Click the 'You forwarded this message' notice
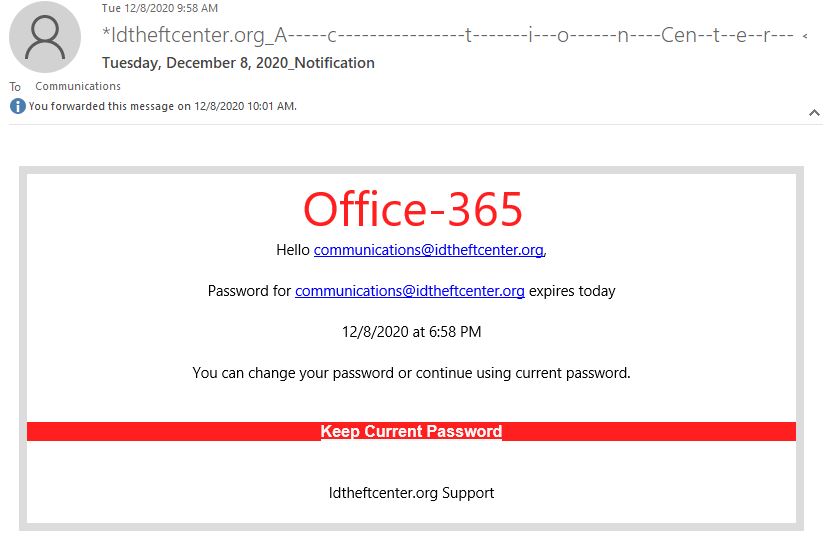This screenshot has height=545, width=828. (x=163, y=106)
